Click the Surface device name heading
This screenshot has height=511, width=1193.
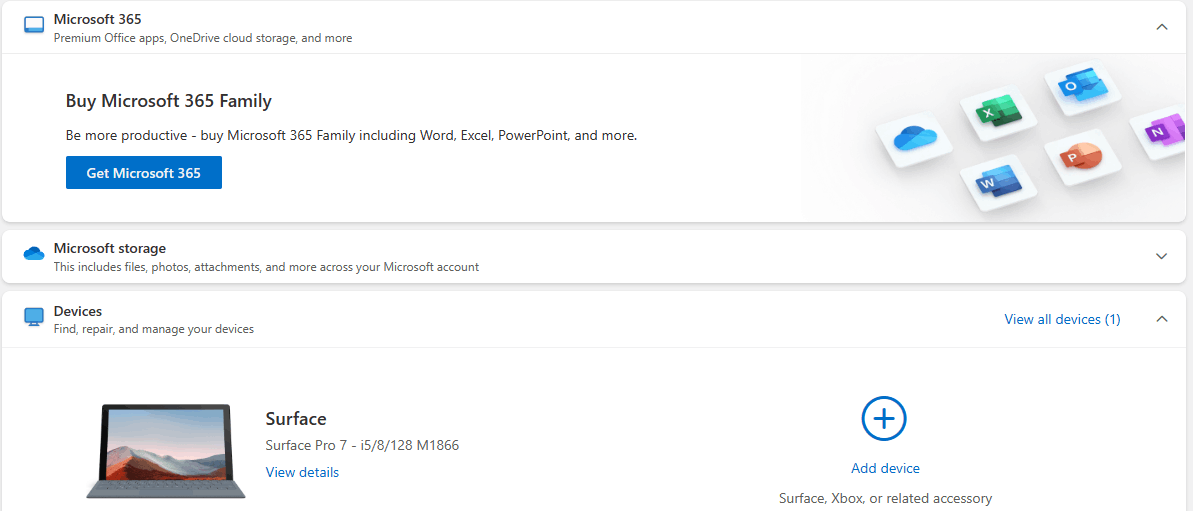(x=296, y=418)
